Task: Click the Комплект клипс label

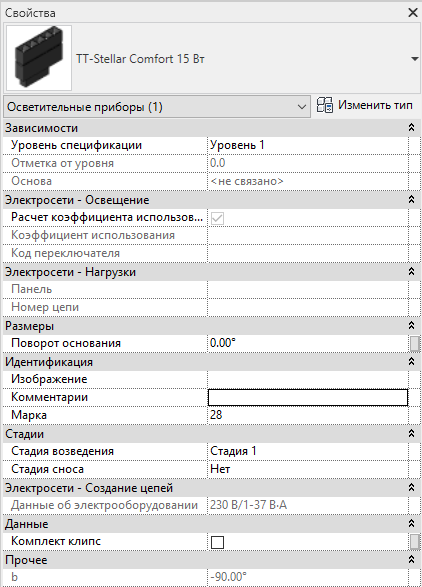Action: click(56, 541)
